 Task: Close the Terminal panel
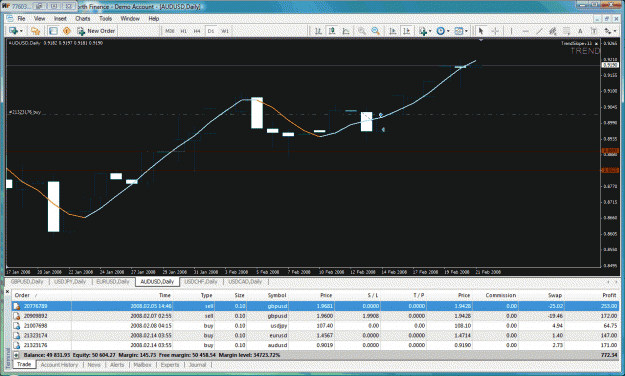tap(7, 291)
